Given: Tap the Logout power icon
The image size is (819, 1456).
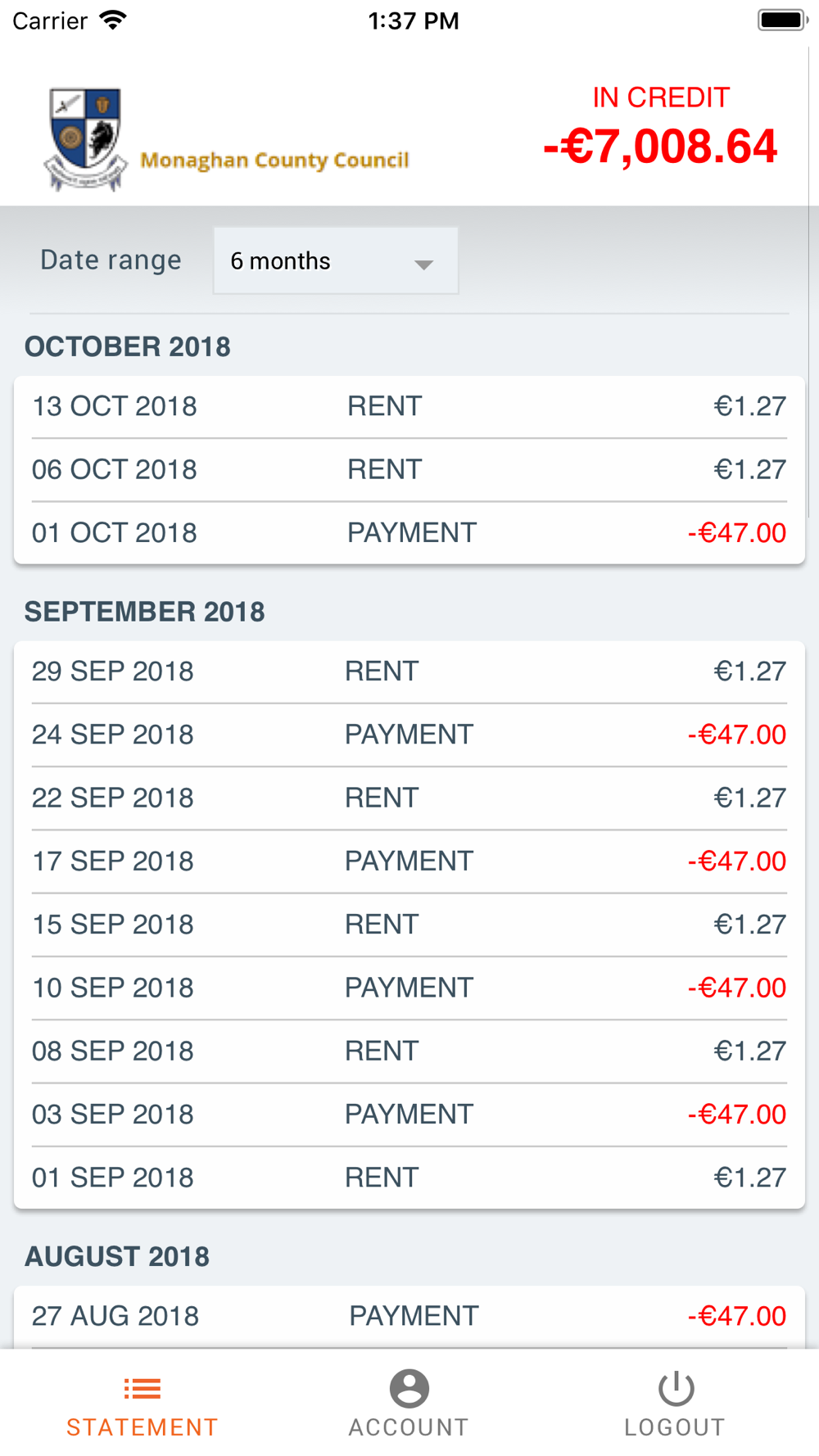Looking at the screenshot, I should click(x=676, y=1388).
